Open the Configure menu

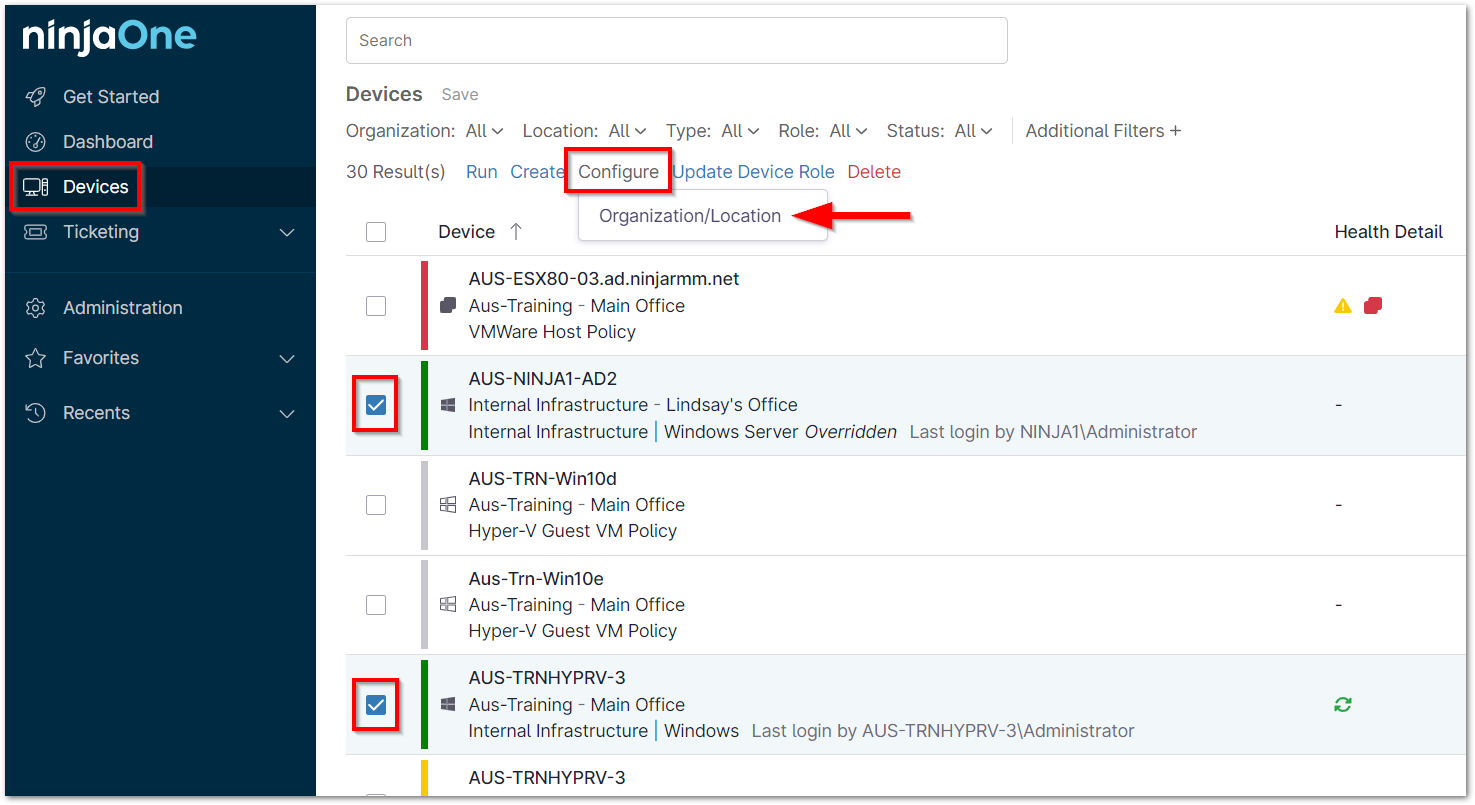click(617, 171)
